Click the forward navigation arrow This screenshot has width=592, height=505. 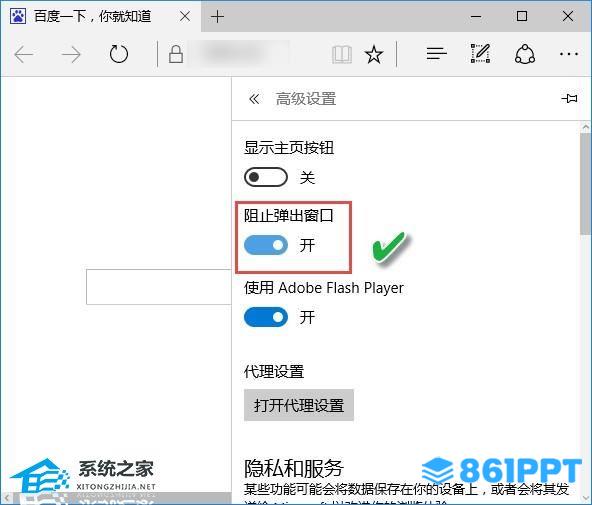coord(71,55)
